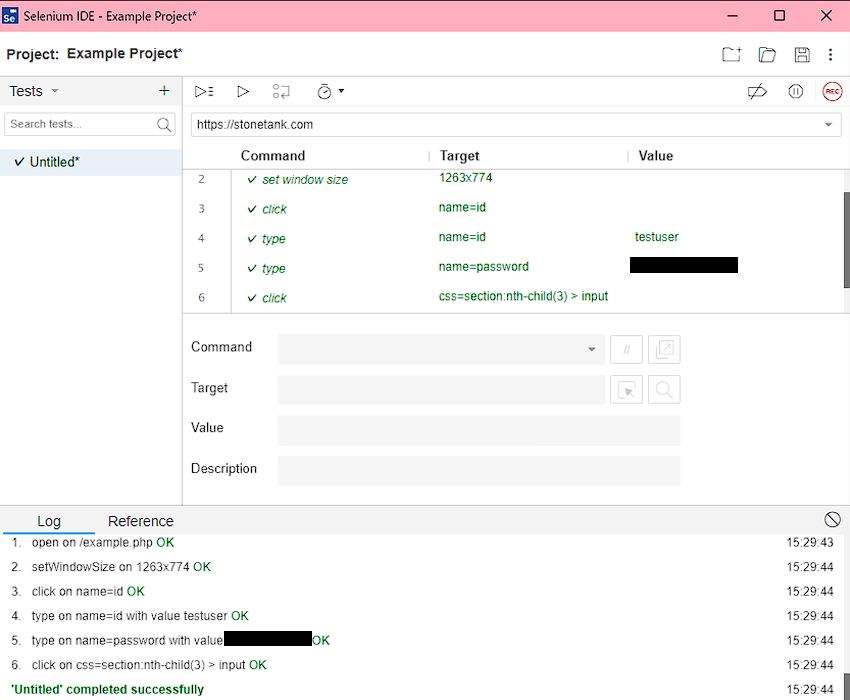Focus the Description input field

click(x=479, y=470)
